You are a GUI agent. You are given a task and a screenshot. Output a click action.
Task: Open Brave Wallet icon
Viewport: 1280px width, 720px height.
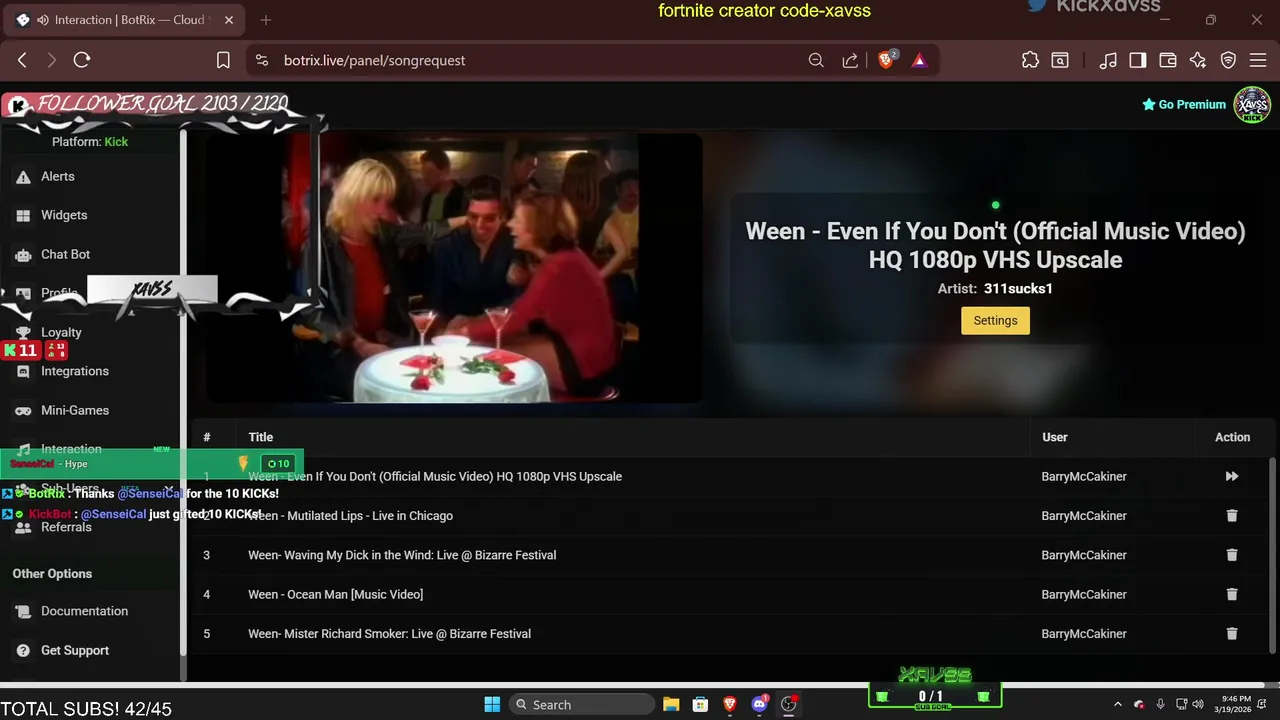pyautogui.click(x=1168, y=60)
